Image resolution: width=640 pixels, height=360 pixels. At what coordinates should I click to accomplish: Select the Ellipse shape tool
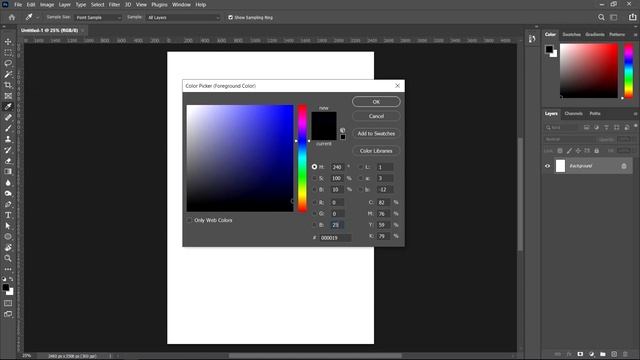[8, 236]
